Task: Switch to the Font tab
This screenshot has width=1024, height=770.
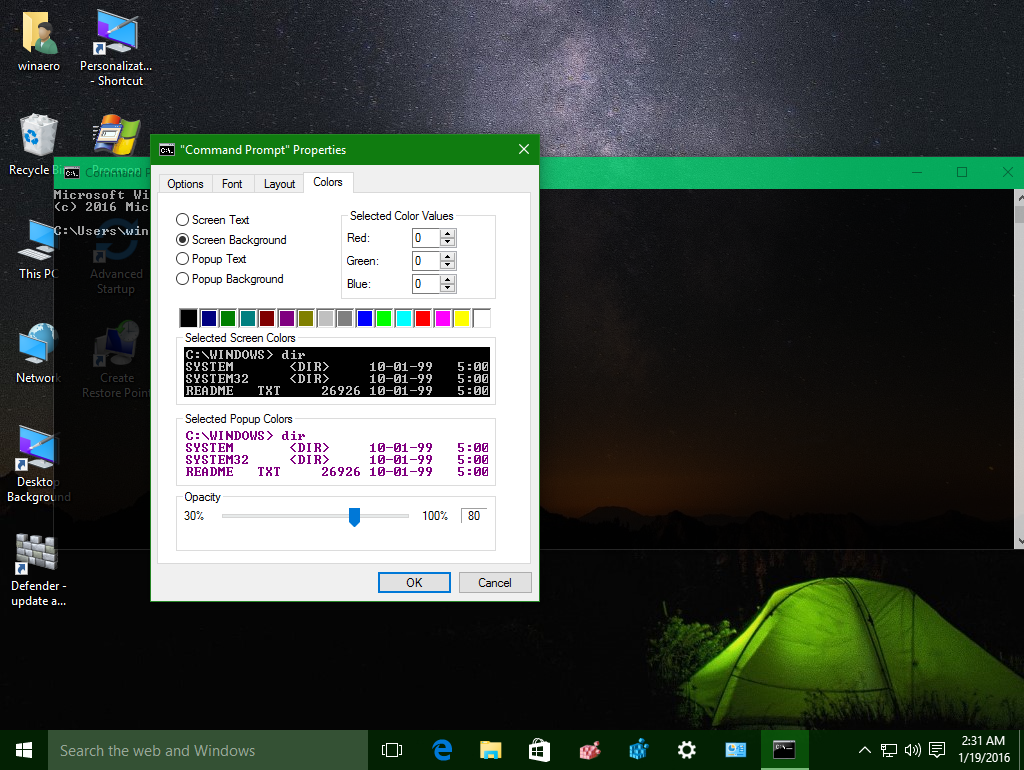Action: click(232, 183)
